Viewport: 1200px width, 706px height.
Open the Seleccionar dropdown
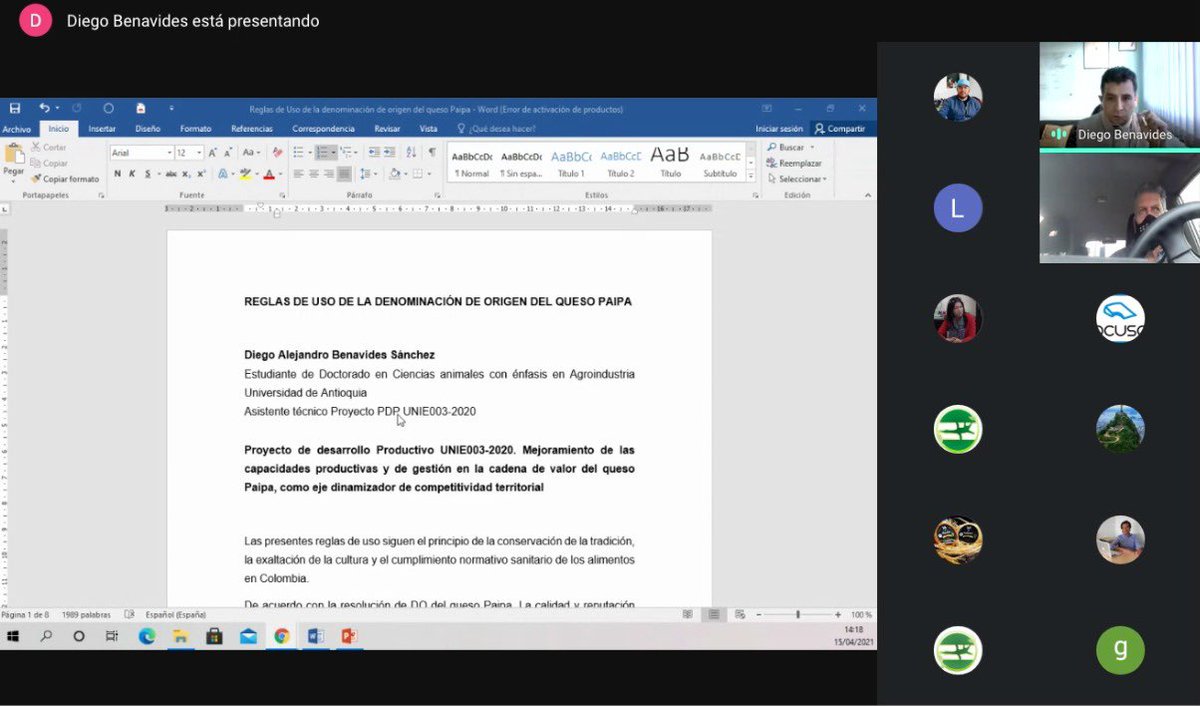[x=796, y=179]
